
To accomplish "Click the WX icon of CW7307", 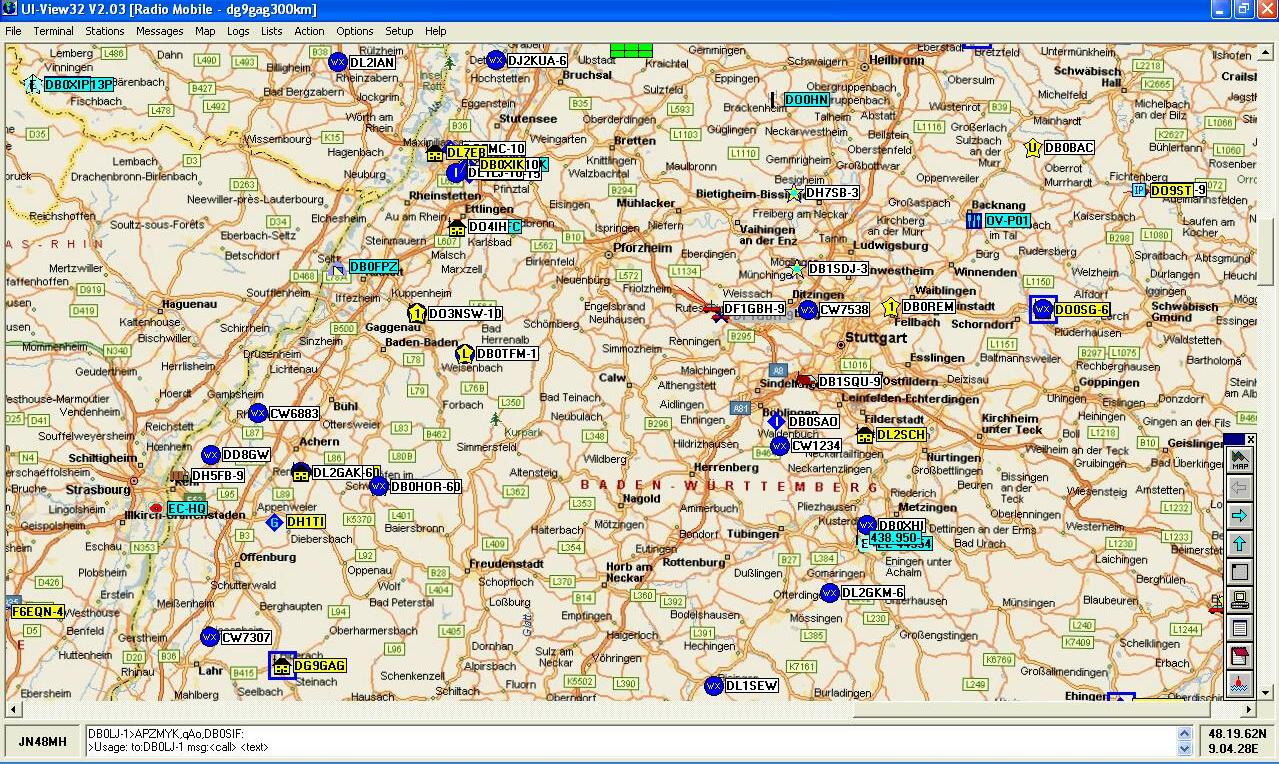I will click(x=209, y=637).
